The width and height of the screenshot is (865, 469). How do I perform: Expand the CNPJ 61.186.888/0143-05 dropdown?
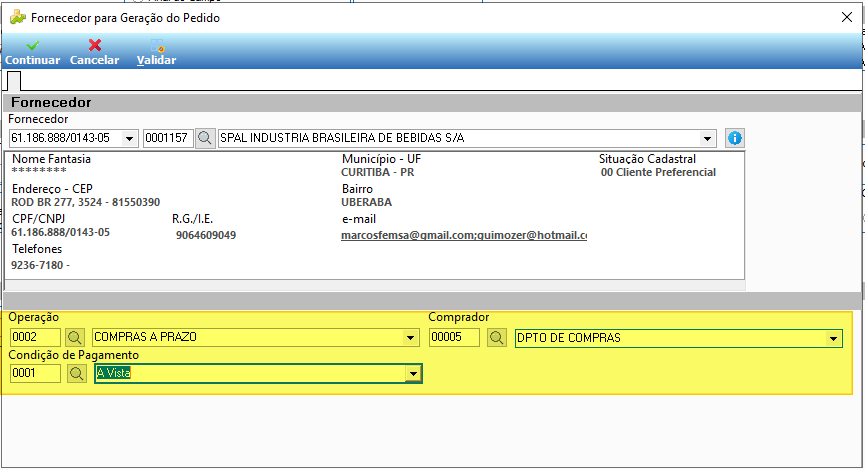coord(129,138)
